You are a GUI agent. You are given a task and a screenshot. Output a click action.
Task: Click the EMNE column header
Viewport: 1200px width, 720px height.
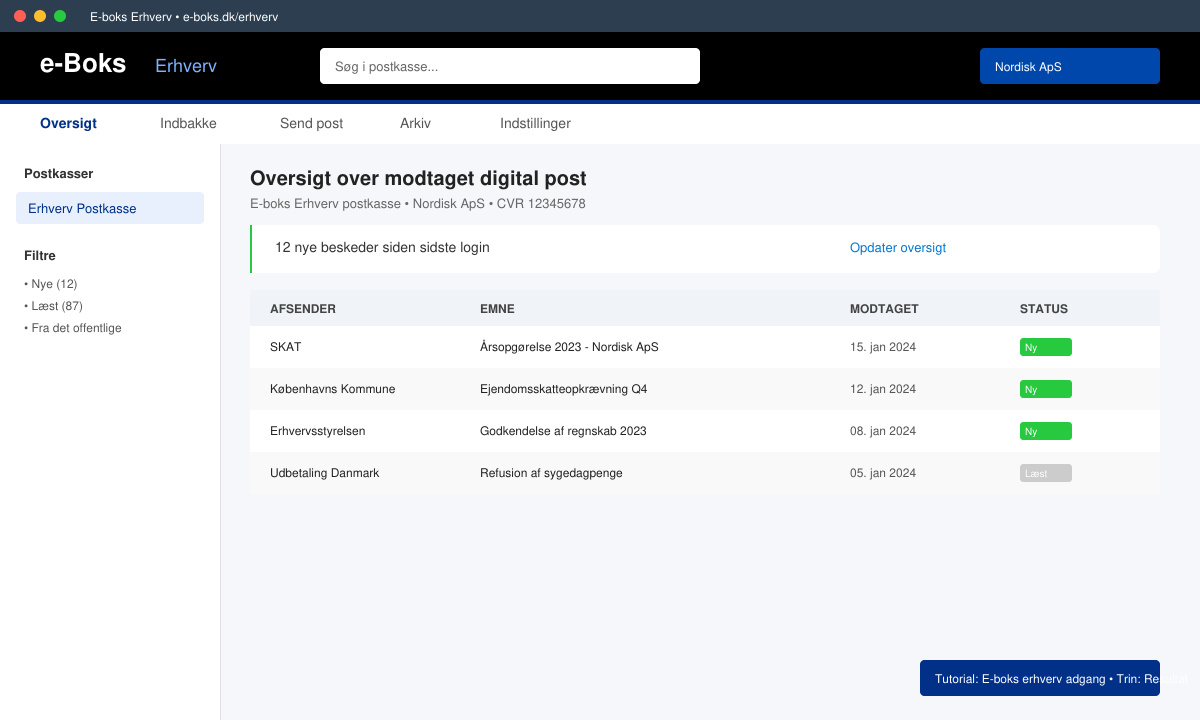[x=497, y=309]
